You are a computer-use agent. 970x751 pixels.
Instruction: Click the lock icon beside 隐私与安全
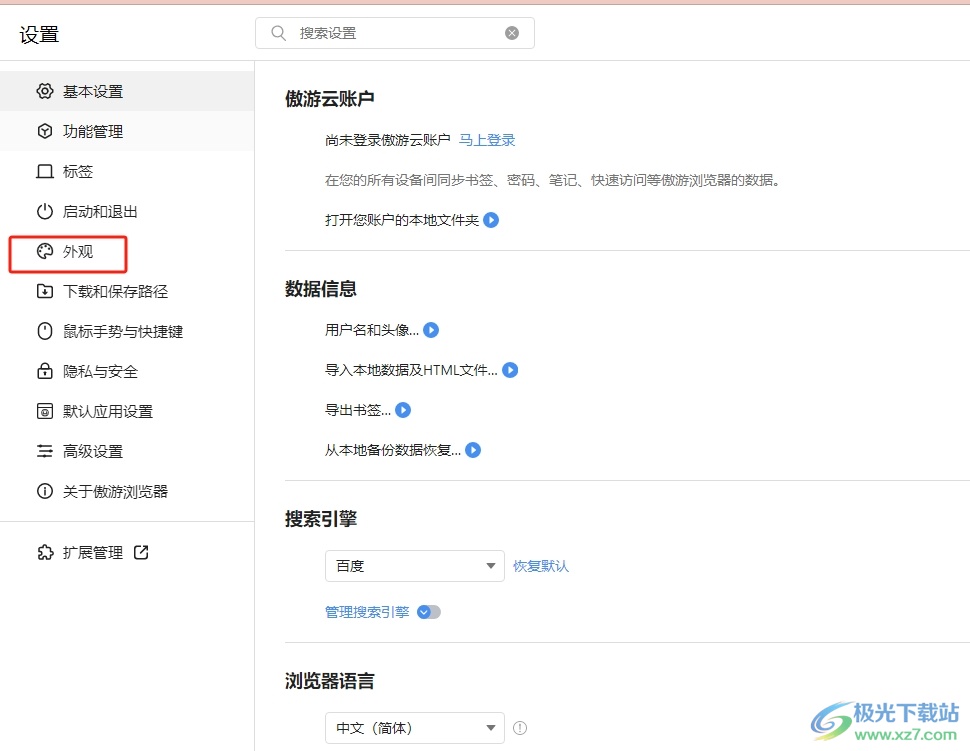[x=45, y=371]
